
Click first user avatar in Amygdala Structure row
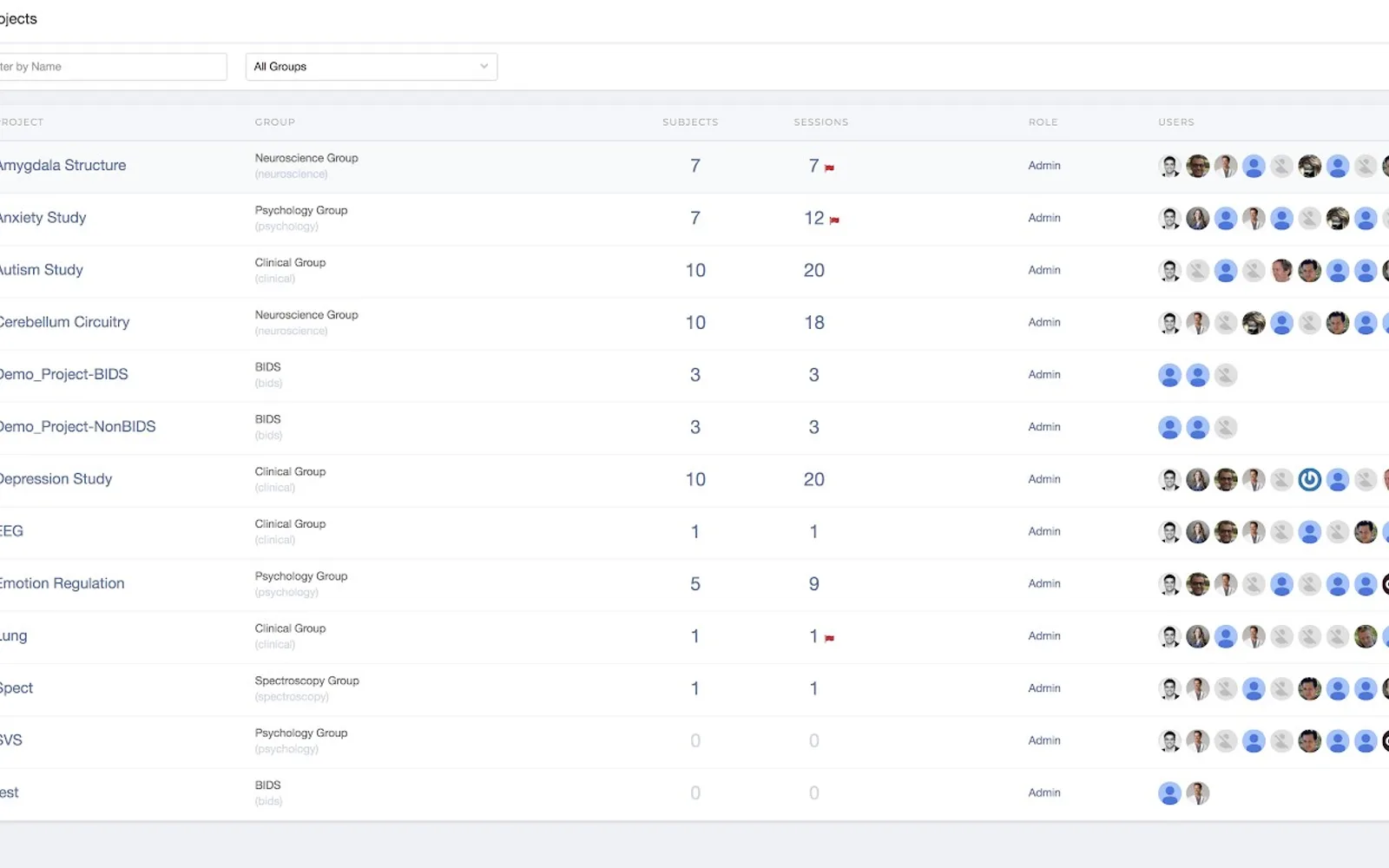pyautogui.click(x=1169, y=166)
